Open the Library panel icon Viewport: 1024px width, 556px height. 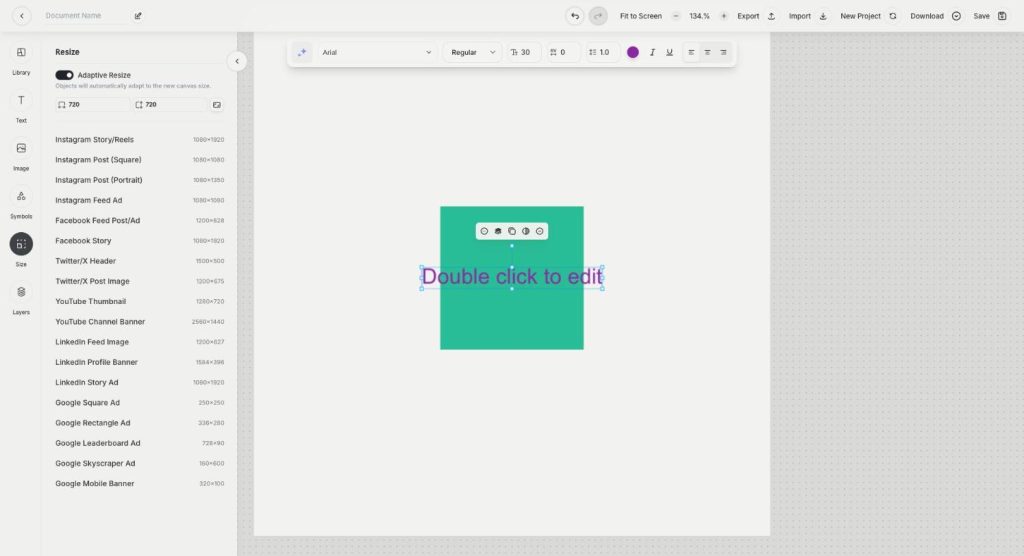coord(21,52)
